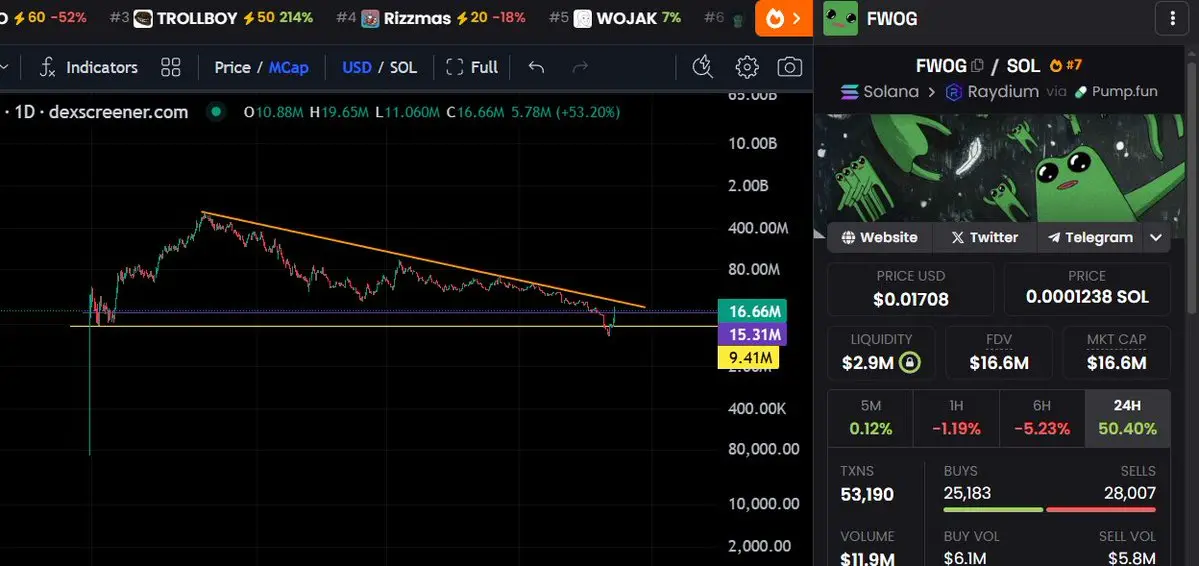This screenshot has height=566, width=1199.
Task: Click the SELLS 28,007 value
Action: coord(1129,493)
